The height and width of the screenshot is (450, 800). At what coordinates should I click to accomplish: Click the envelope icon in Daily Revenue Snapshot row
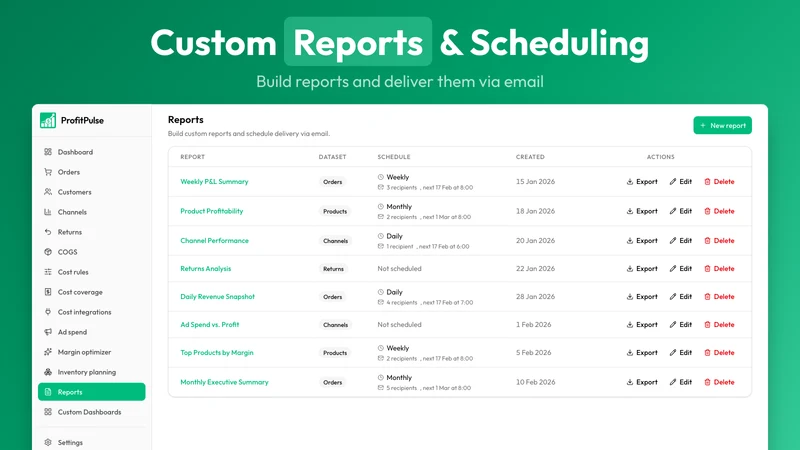point(381,303)
